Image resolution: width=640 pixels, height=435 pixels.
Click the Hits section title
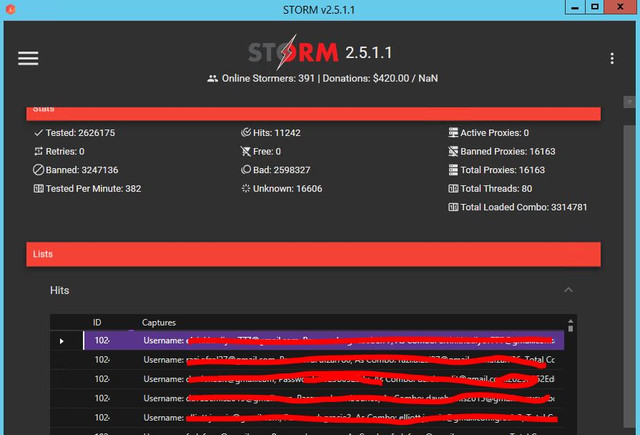click(60, 290)
